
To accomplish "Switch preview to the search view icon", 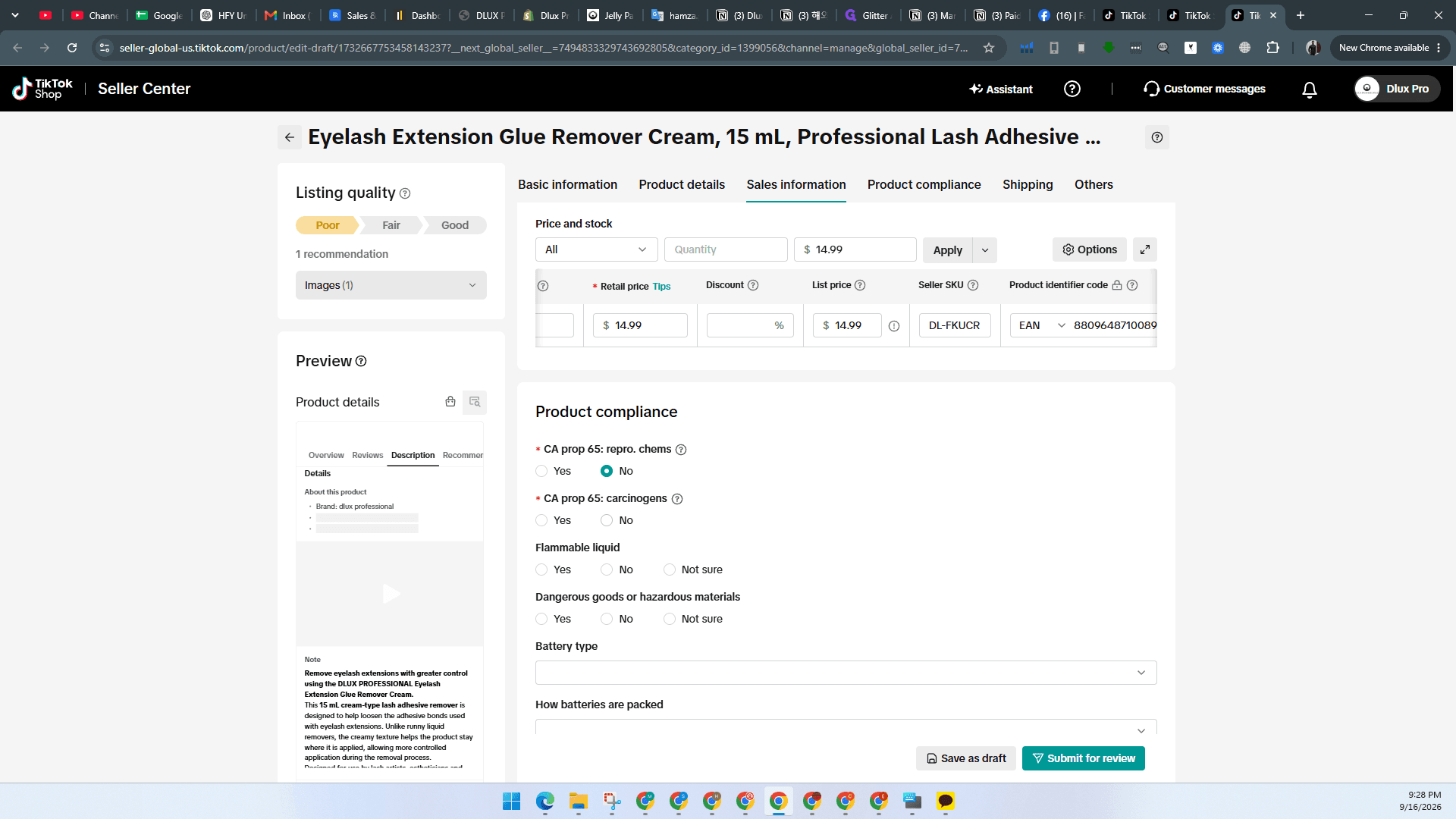I will point(475,402).
